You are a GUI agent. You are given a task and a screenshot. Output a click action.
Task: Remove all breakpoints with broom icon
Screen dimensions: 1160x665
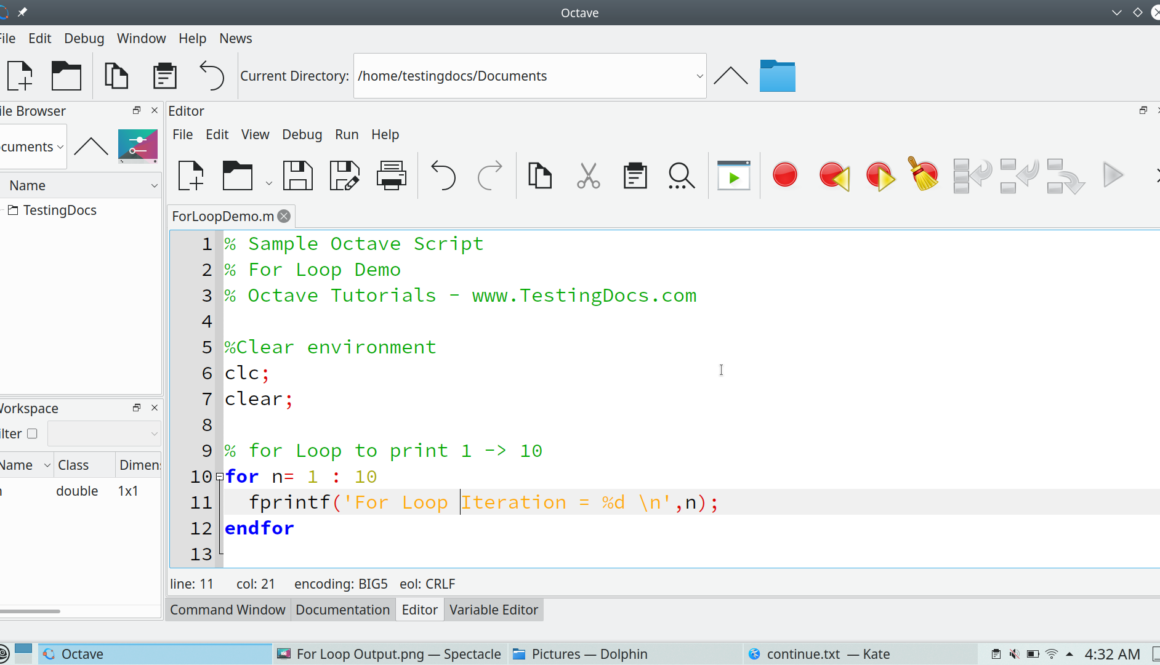tap(923, 174)
